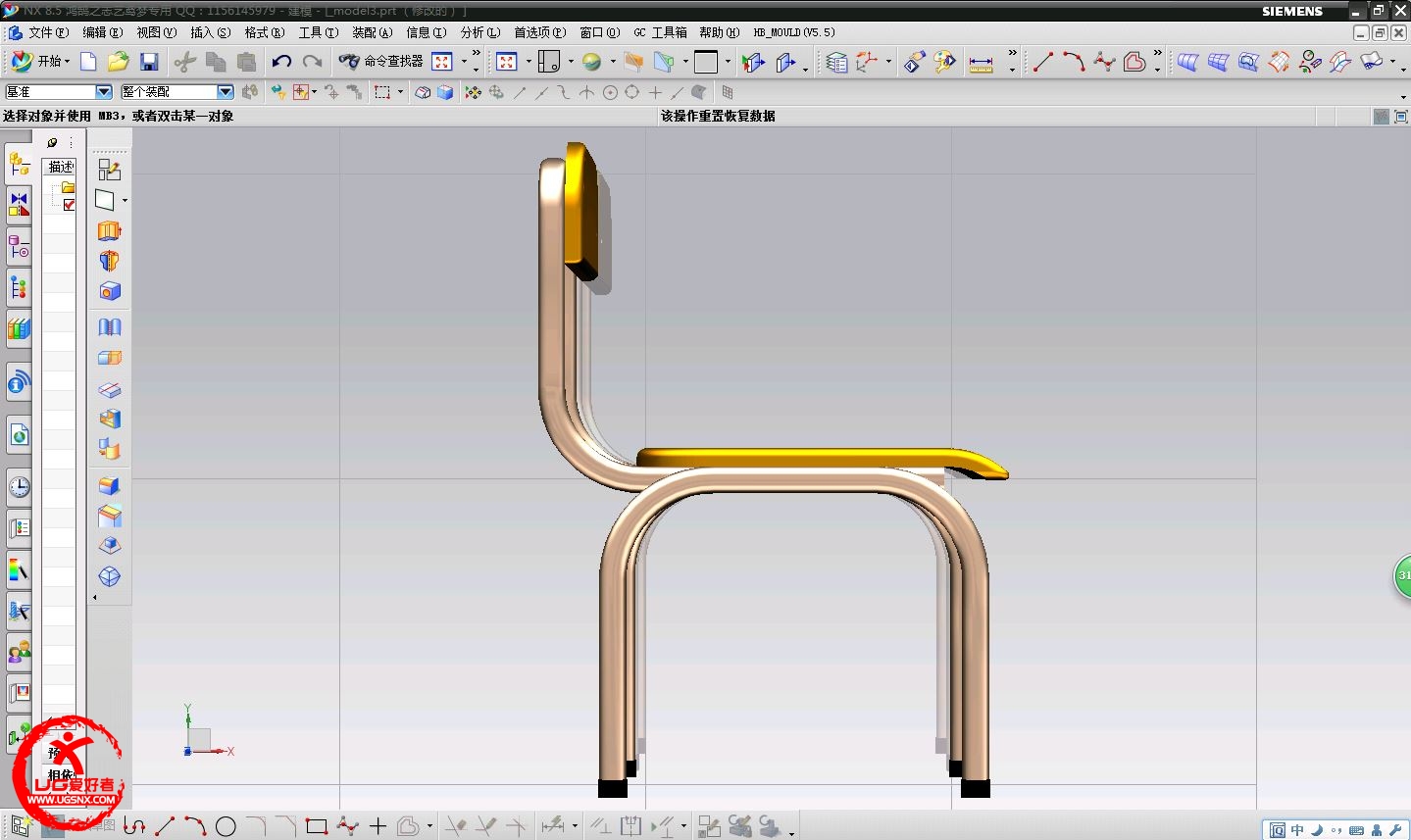Click the Measure distance ruler icon

pos(981,63)
